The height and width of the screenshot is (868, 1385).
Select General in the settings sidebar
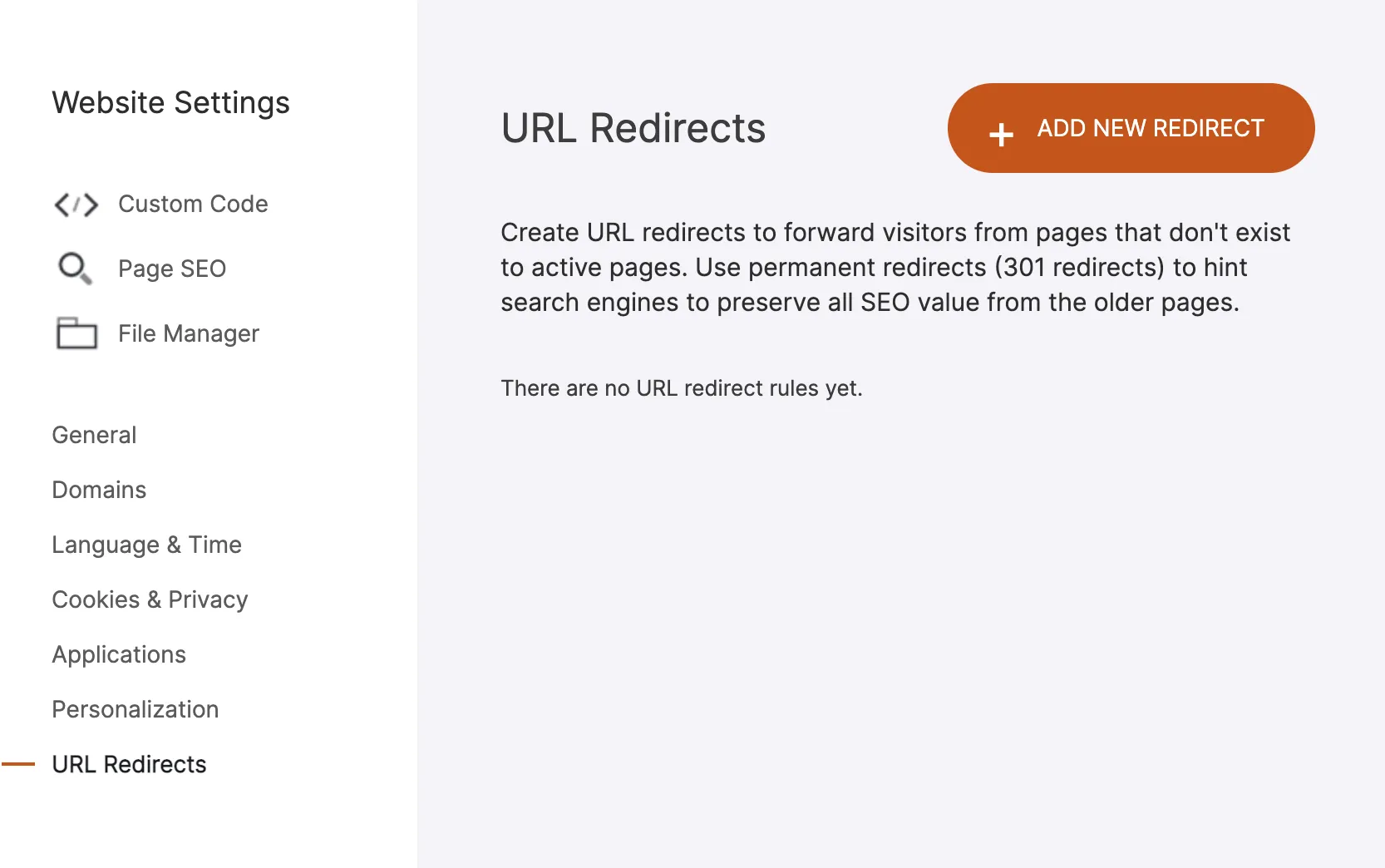click(x=94, y=436)
